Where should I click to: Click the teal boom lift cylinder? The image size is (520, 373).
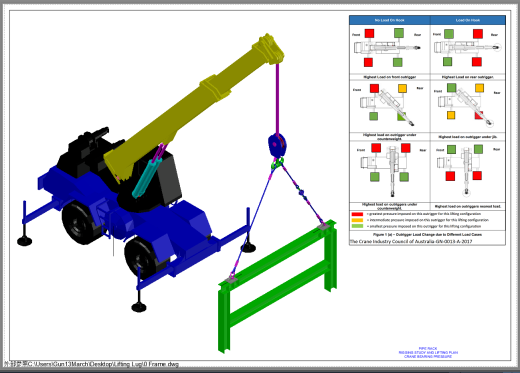click(147, 178)
